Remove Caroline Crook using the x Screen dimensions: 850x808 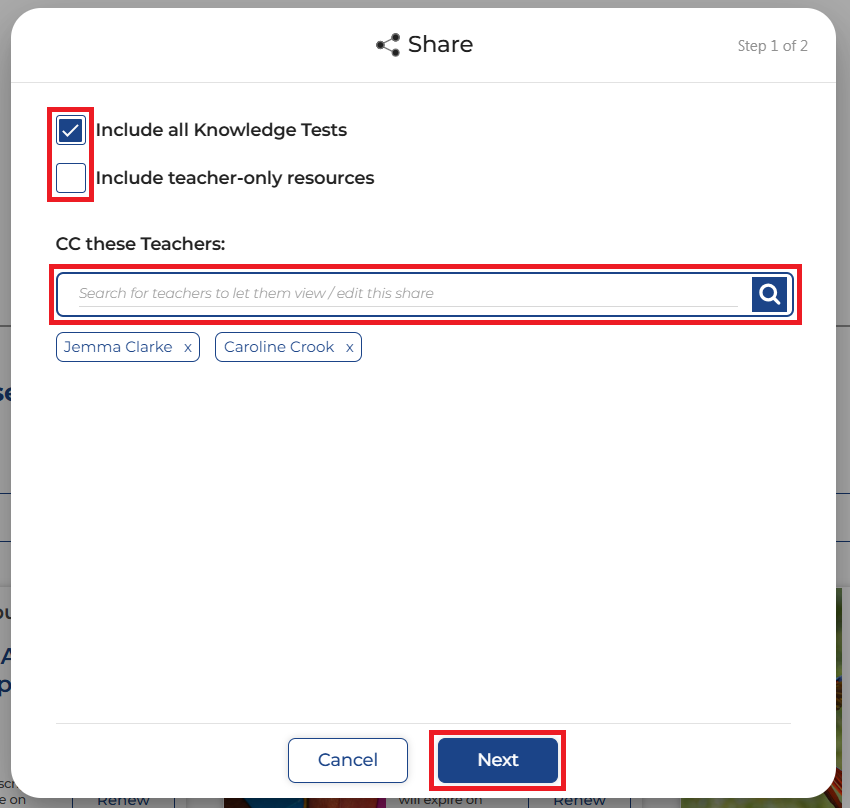349,347
